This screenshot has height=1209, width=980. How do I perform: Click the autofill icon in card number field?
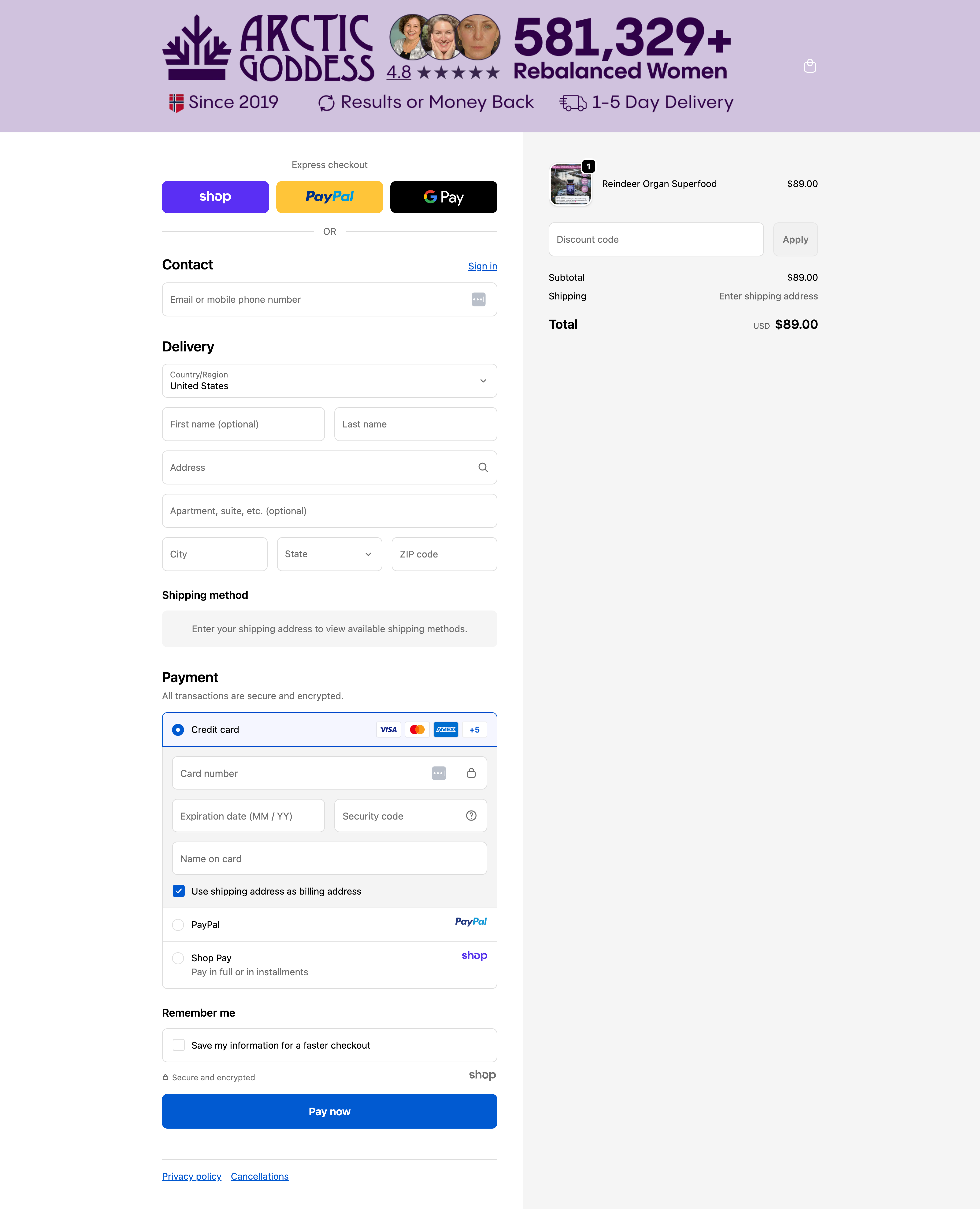point(439,773)
